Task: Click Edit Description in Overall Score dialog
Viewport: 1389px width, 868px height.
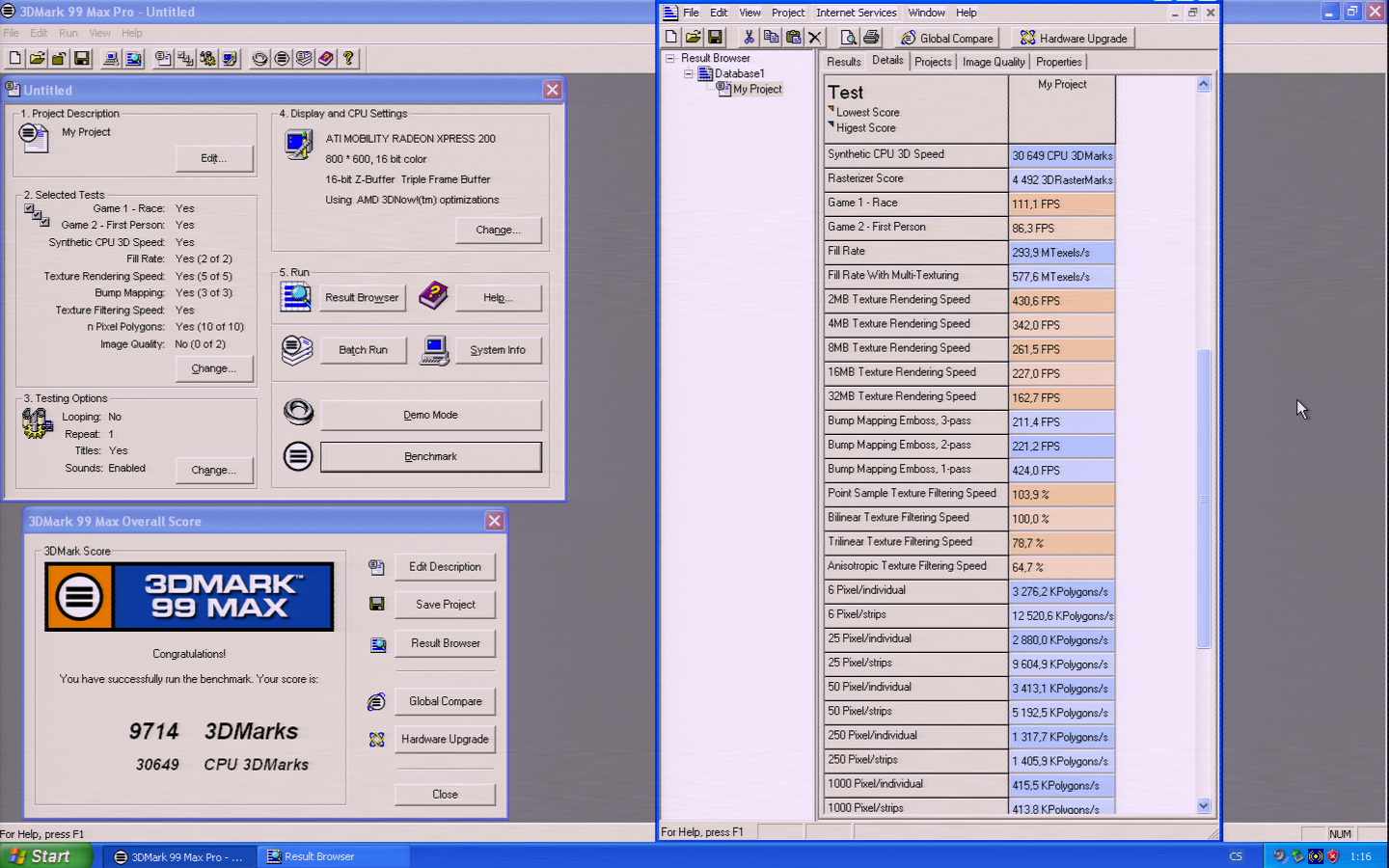Action: click(x=445, y=567)
